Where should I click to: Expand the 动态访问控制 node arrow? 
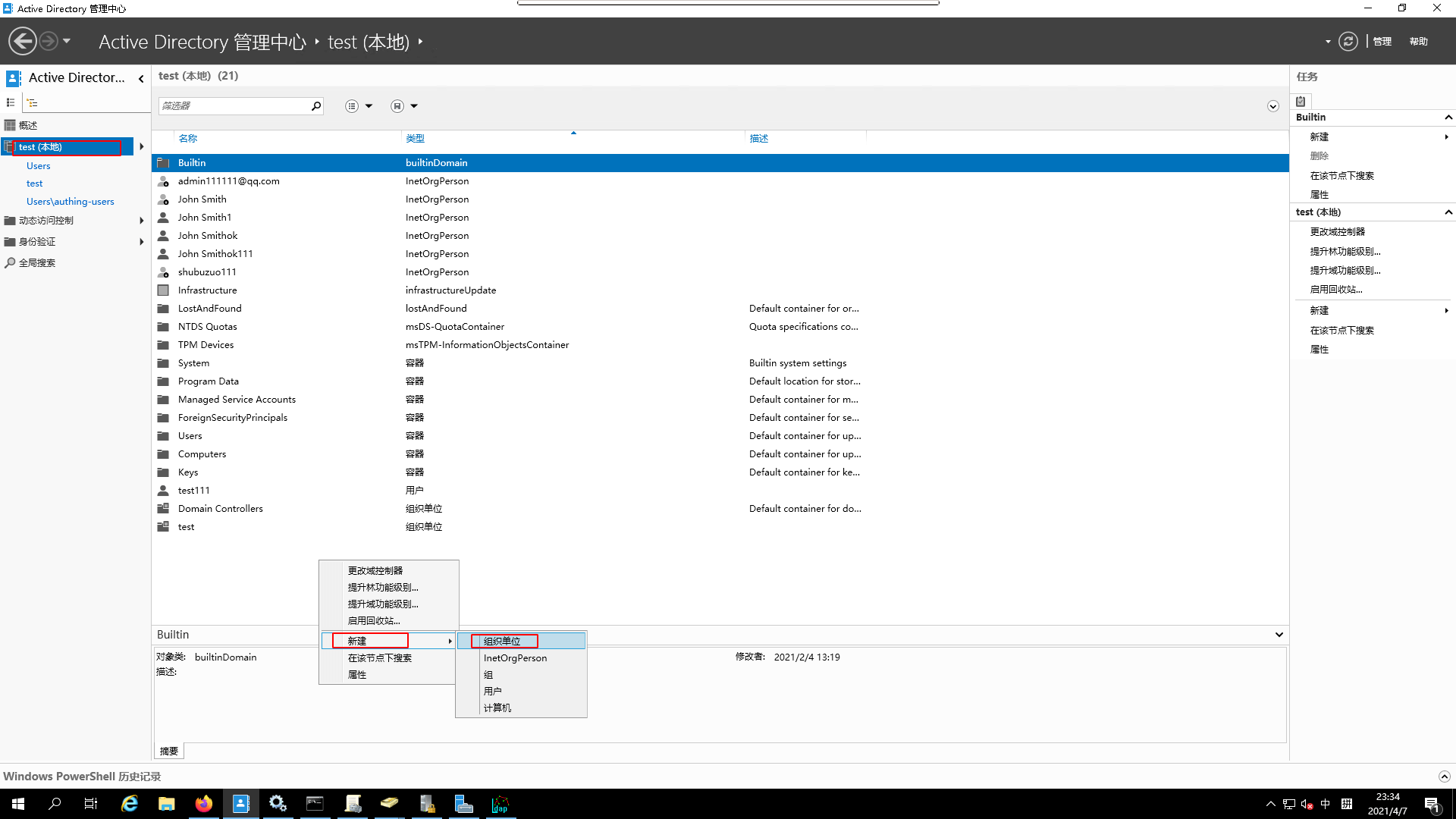tap(141, 220)
